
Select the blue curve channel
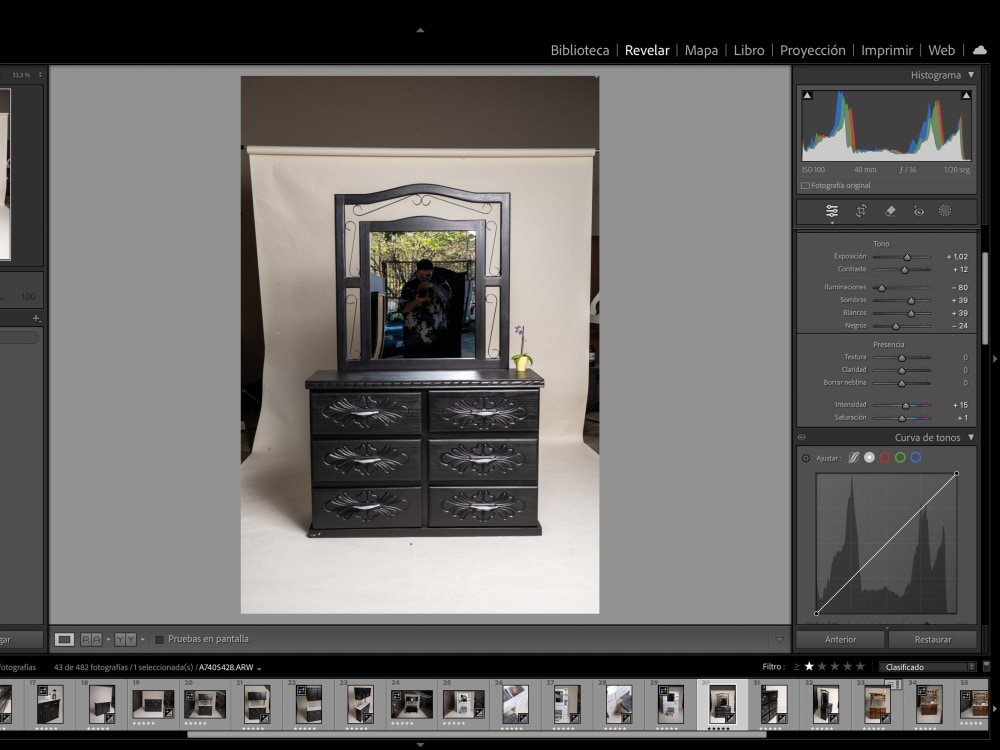(x=916, y=457)
